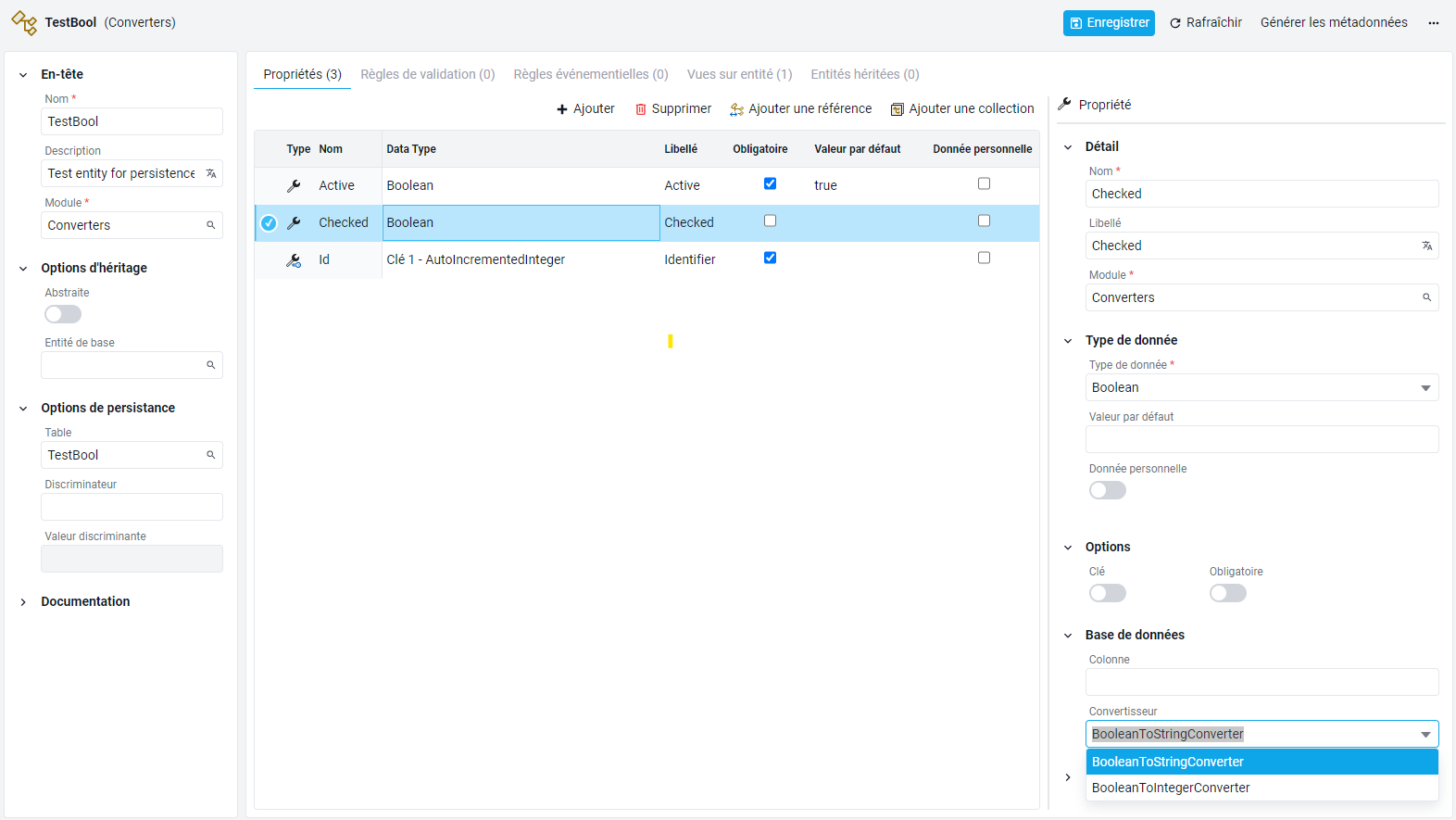This screenshot has height=820, width=1456.
Task: Open the more options ellipsis menu
Action: click(1434, 23)
